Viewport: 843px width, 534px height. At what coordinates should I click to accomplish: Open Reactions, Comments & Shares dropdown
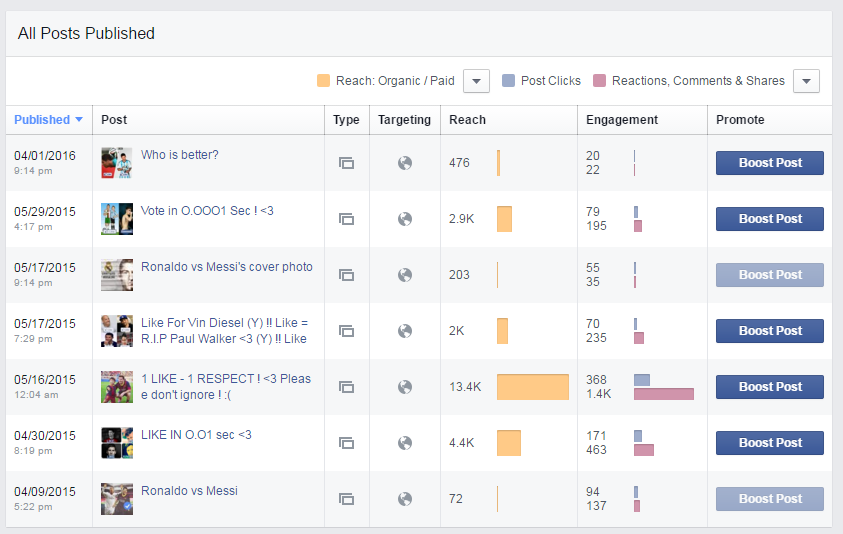coord(806,81)
